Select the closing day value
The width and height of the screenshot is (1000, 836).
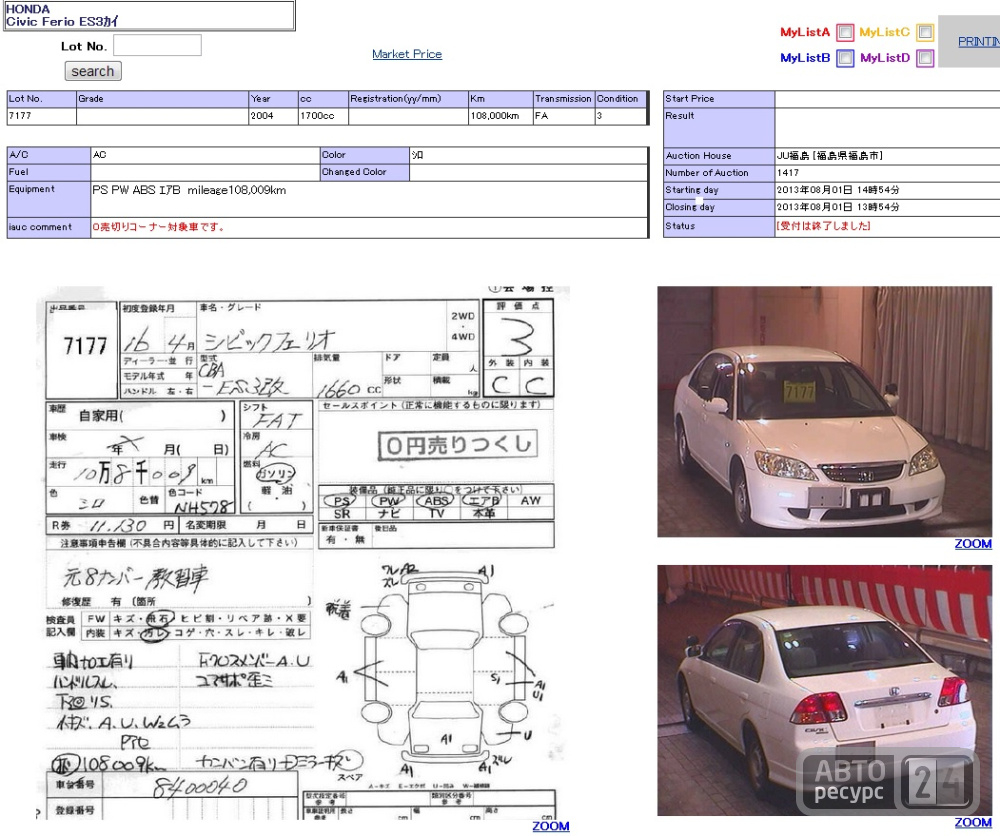click(838, 207)
